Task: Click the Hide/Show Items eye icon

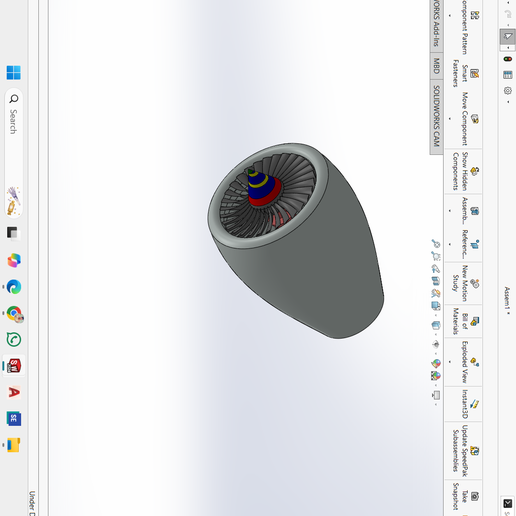Action: point(435,344)
